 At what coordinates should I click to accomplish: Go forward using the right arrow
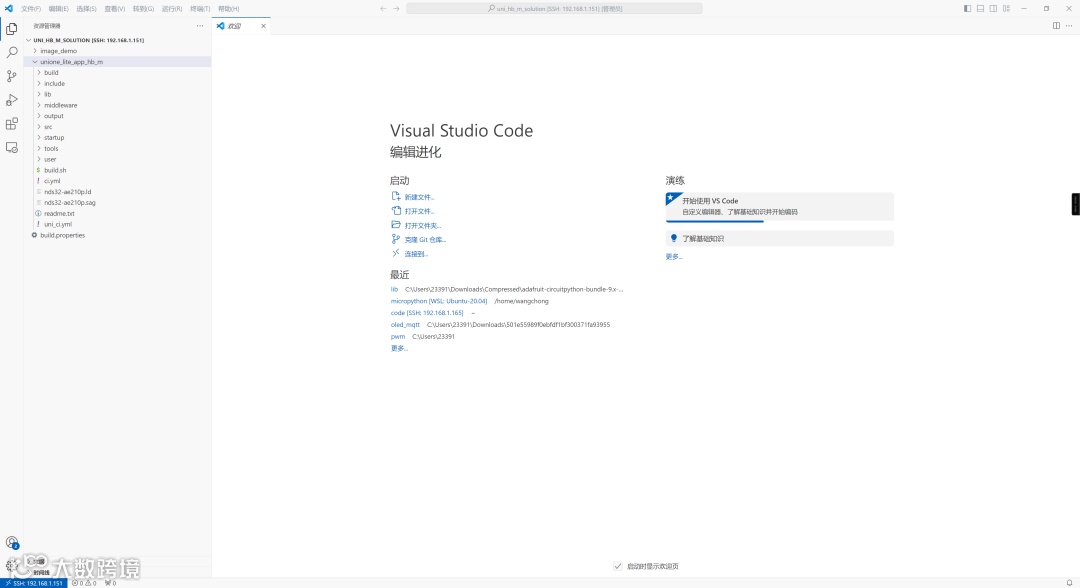click(x=396, y=8)
